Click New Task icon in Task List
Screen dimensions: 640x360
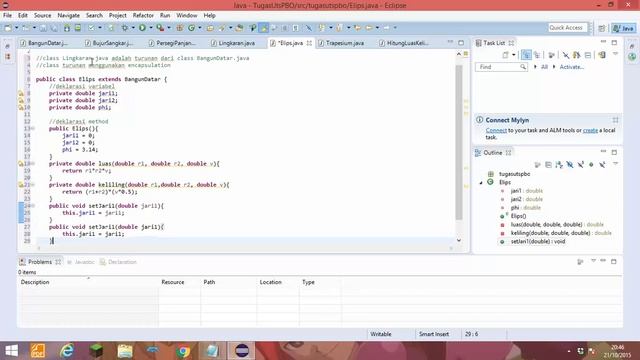(505, 55)
